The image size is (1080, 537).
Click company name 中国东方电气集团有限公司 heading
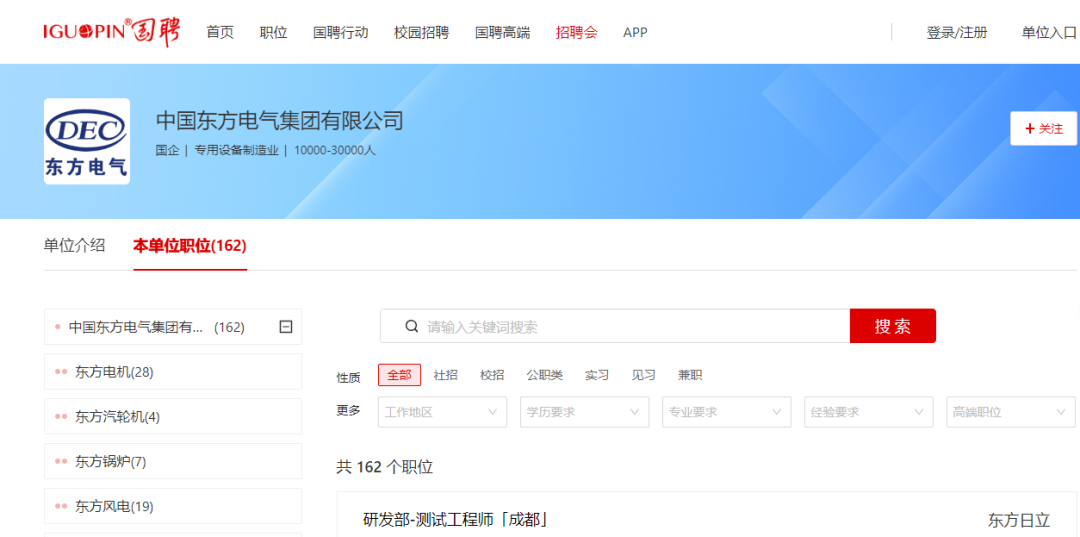280,120
